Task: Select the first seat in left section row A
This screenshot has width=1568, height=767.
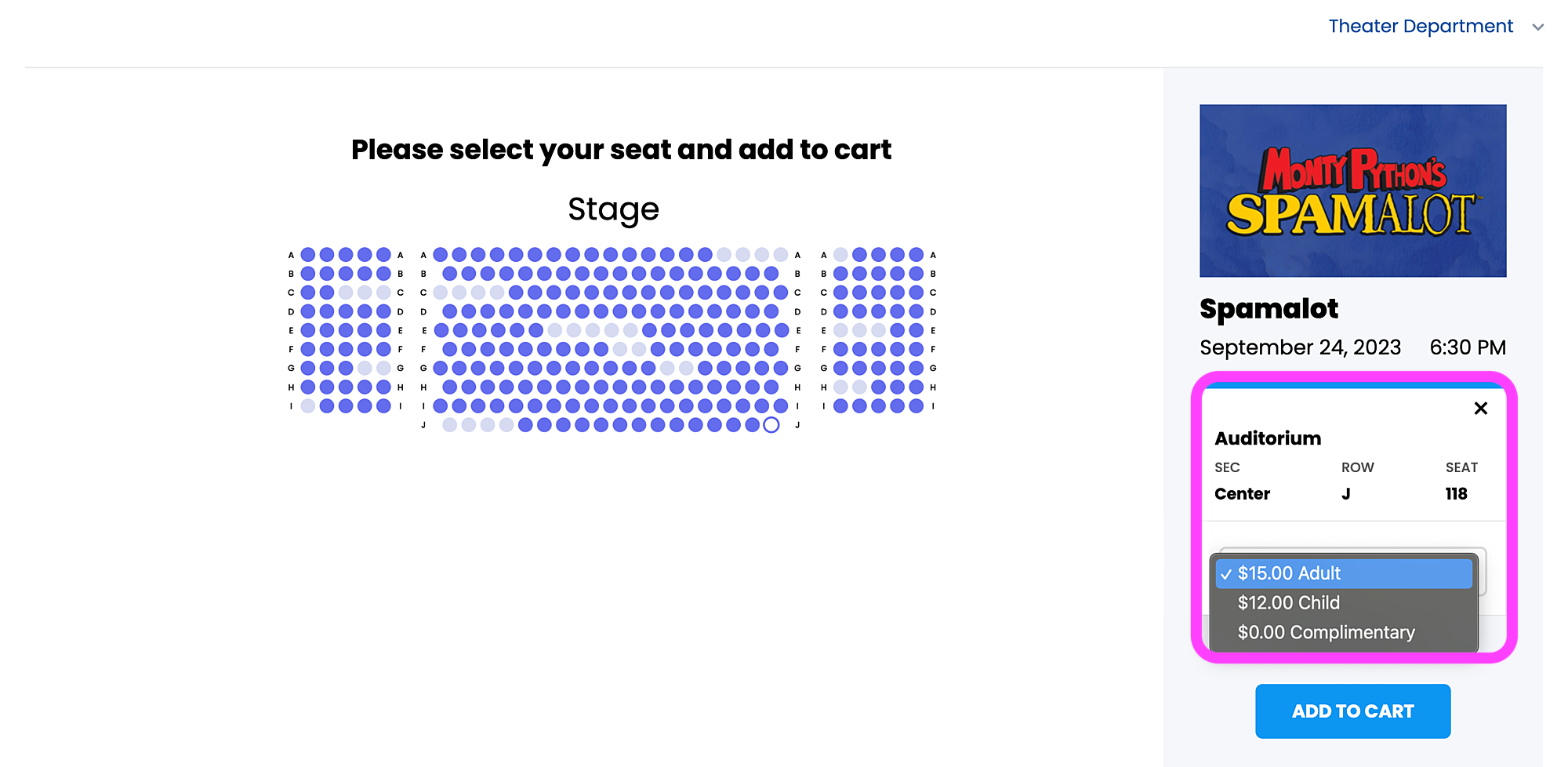Action: (x=308, y=255)
